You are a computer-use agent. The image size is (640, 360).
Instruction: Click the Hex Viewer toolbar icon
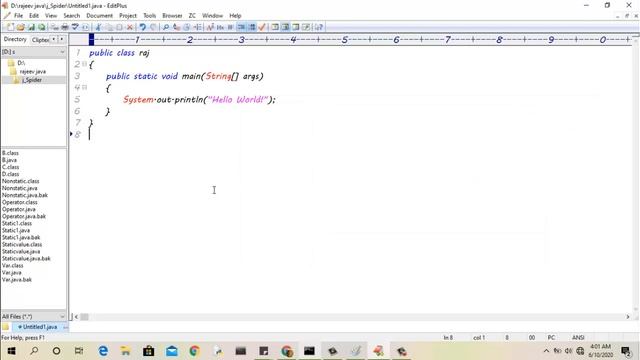pyautogui.click(x=220, y=27)
